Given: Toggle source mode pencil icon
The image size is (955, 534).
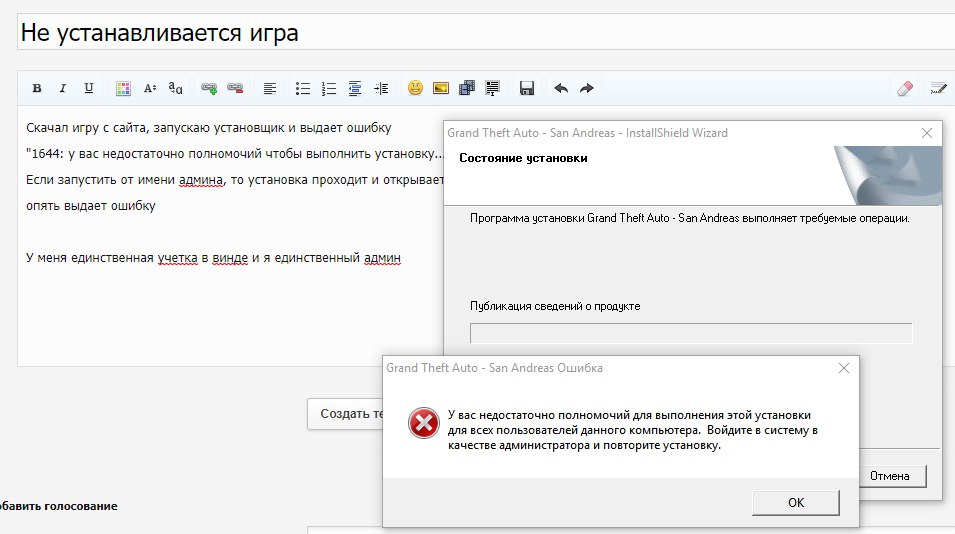Looking at the screenshot, I should pos(939,88).
